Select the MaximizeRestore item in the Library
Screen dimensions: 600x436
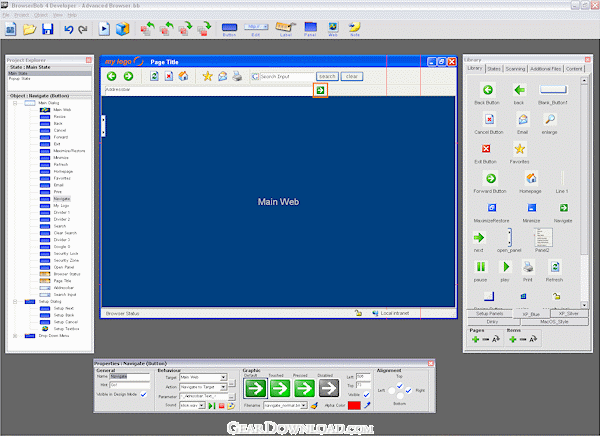pos(491,212)
